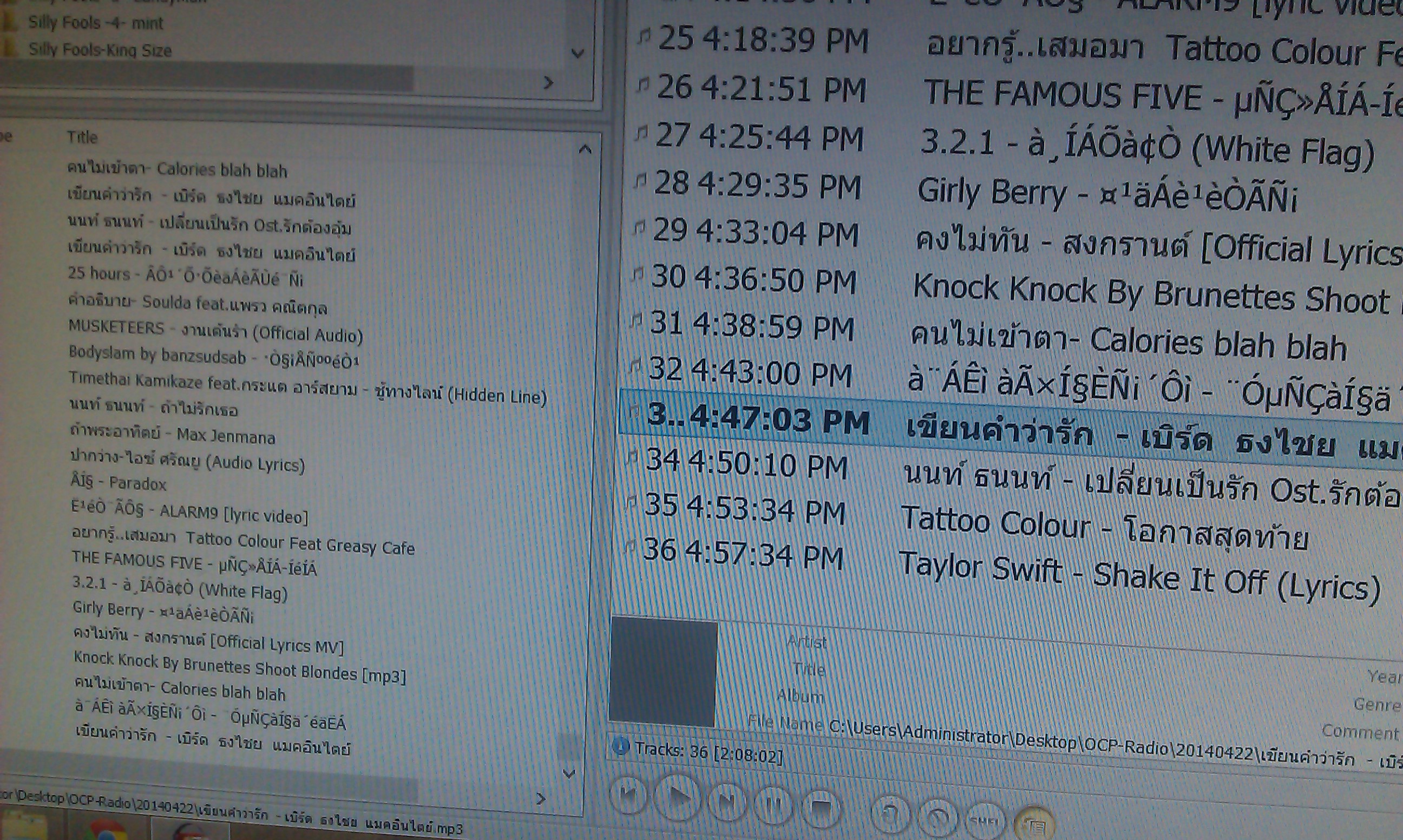Click down arrow of folder panel scrollbar
This screenshot has height=840, width=1403.
[577, 54]
